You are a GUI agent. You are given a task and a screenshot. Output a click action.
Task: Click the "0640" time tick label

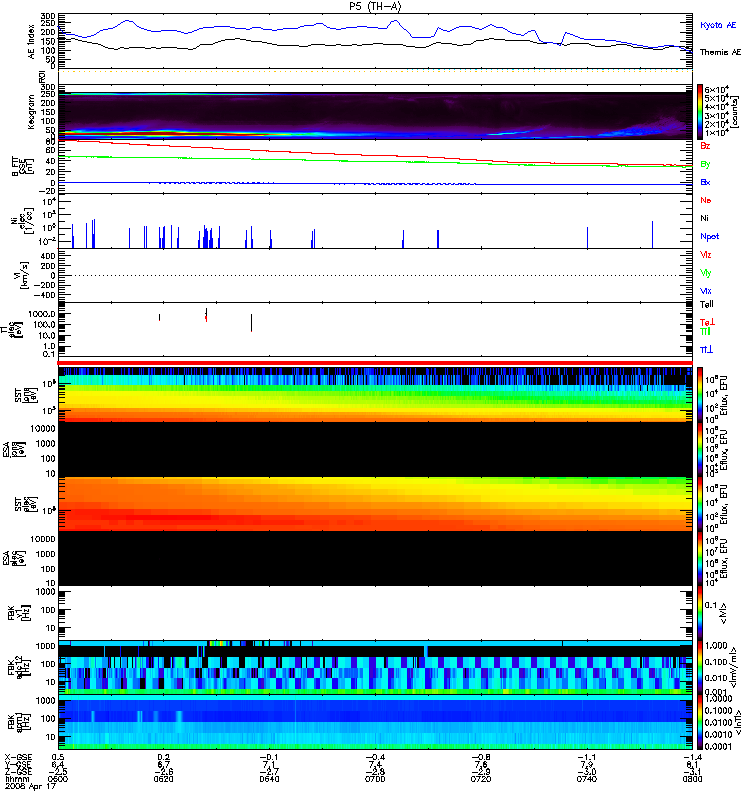coord(269,779)
